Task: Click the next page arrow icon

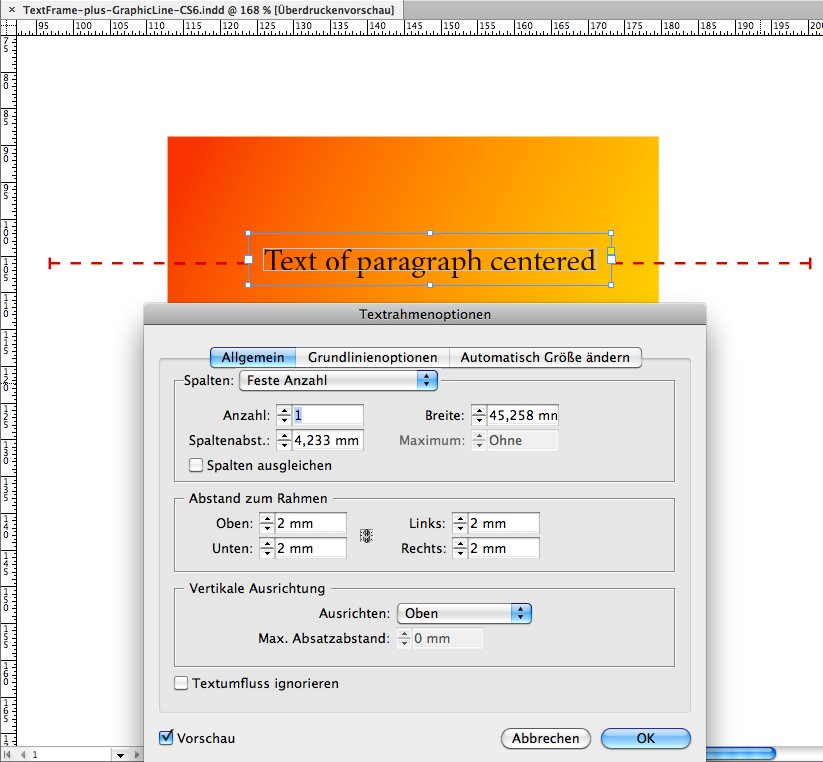Action: coord(135,755)
